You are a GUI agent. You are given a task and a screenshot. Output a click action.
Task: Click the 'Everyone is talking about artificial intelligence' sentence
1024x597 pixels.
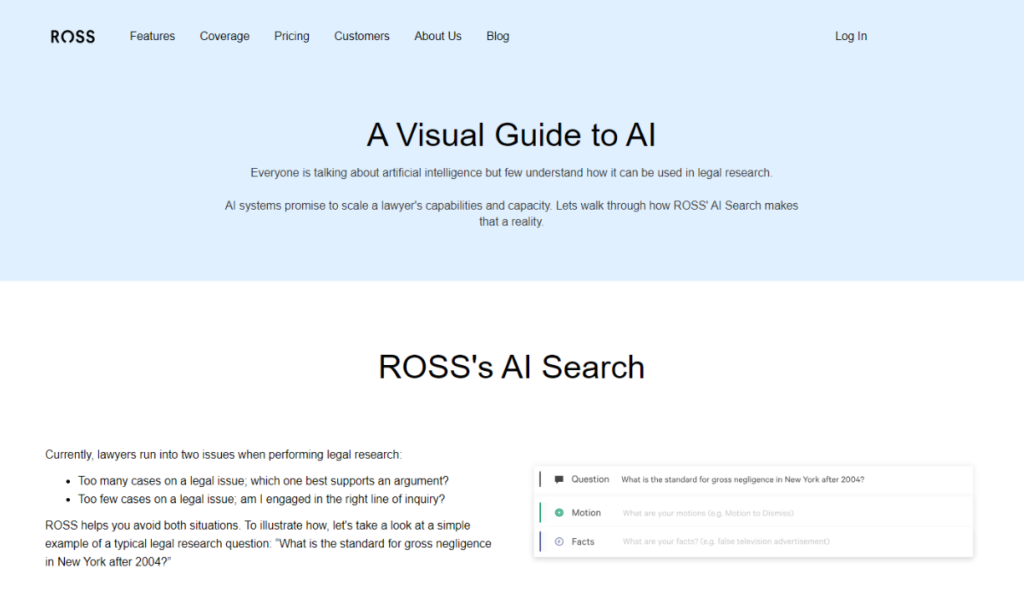(x=511, y=173)
